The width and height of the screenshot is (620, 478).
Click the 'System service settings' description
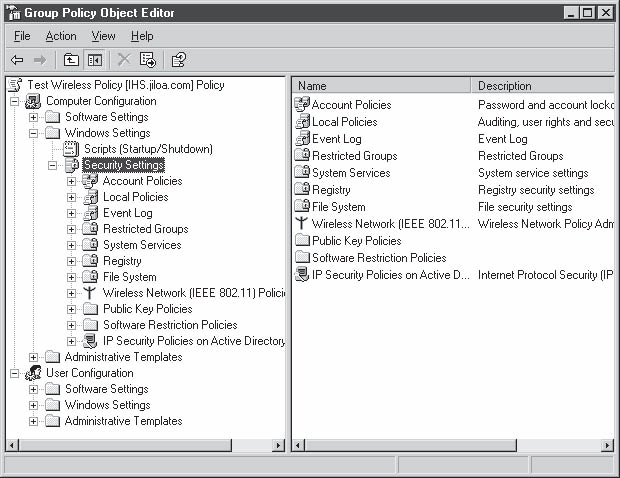click(x=533, y=173)
